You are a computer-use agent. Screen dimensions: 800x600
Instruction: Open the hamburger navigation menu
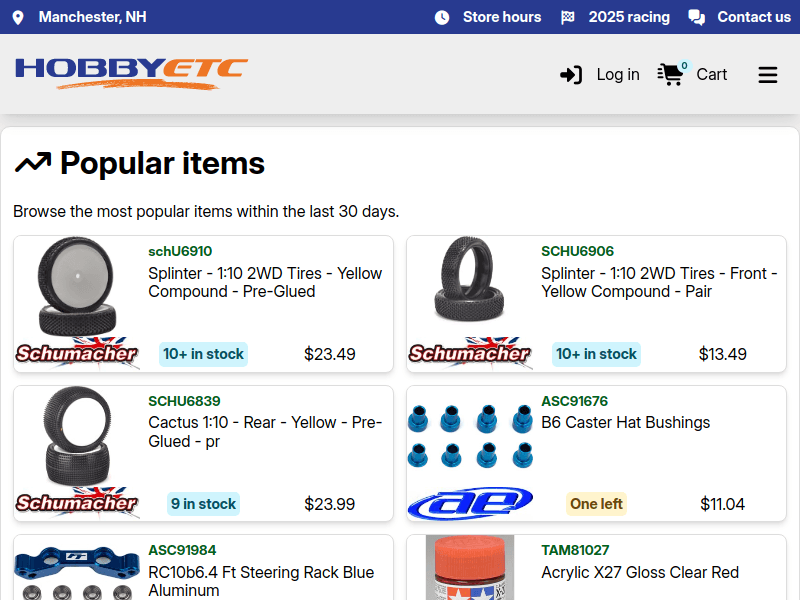[768, 75]
